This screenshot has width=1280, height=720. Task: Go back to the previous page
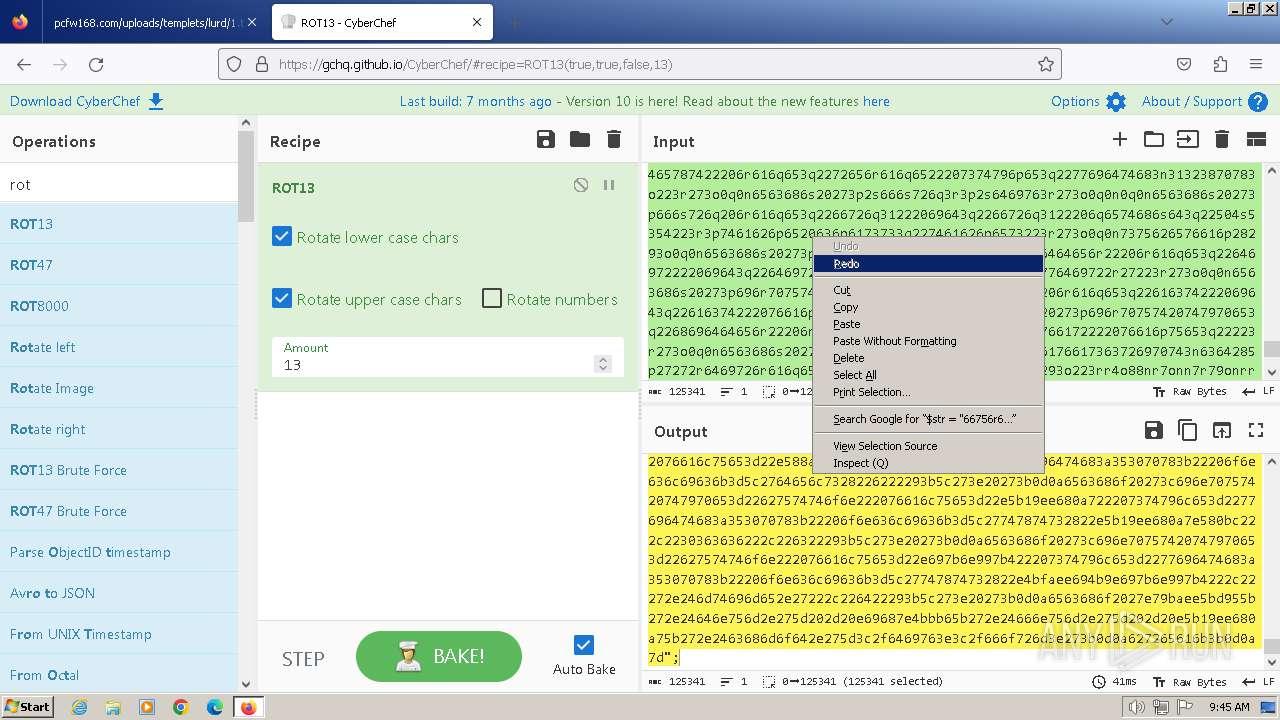pos(24,64)
